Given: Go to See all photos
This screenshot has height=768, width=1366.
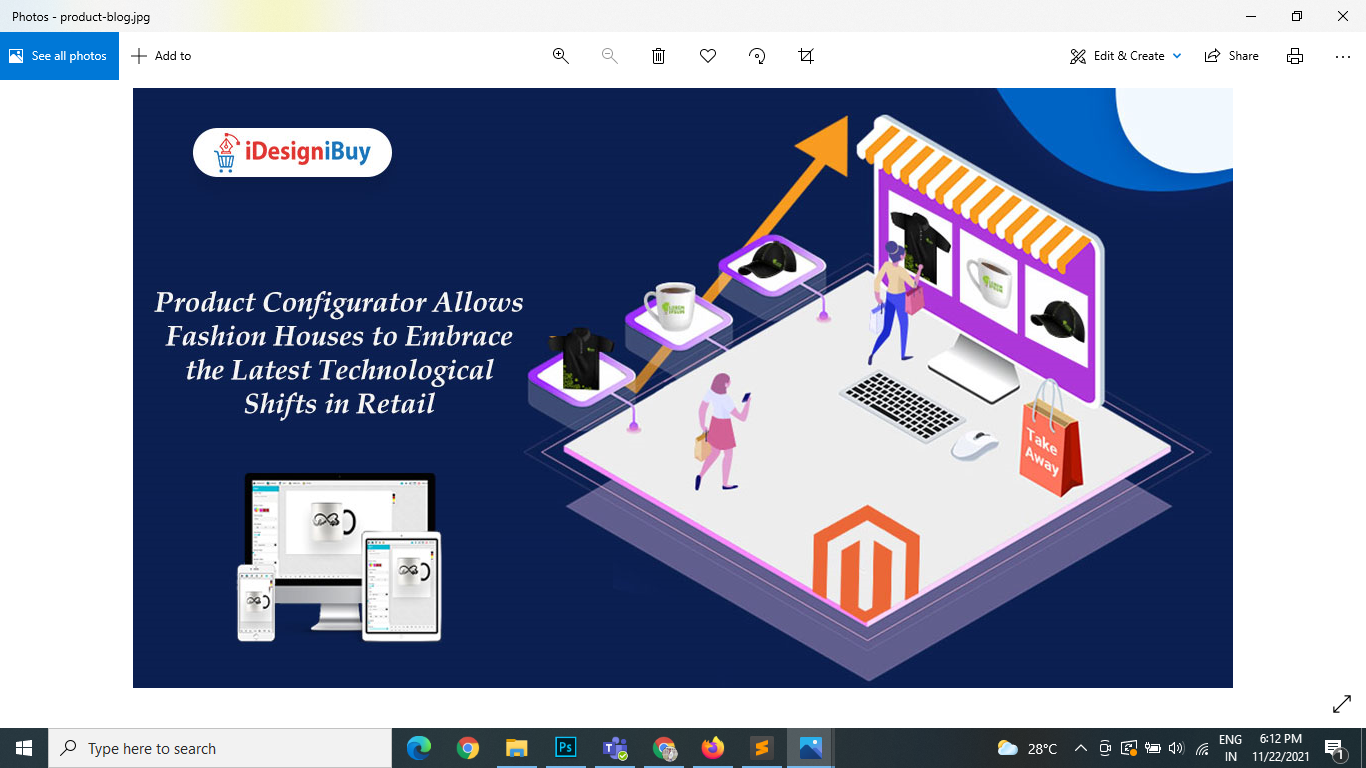Looking at the screenshot, I should coord(59,56).
